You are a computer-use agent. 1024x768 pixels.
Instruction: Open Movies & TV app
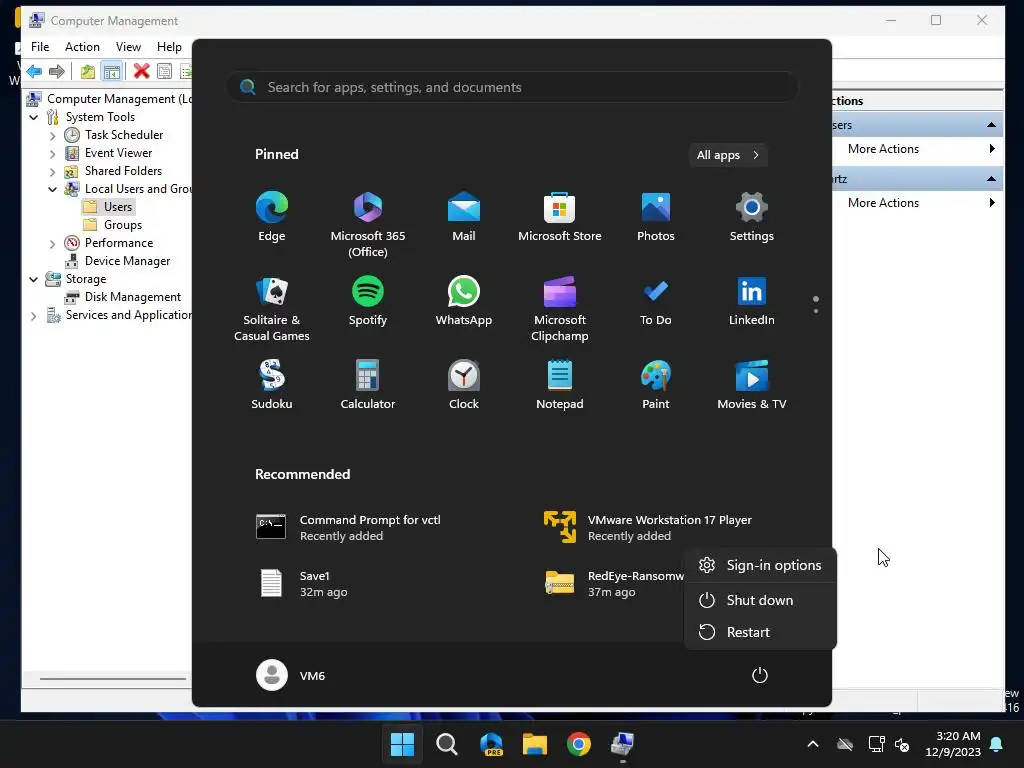click(x=752, y=385)
